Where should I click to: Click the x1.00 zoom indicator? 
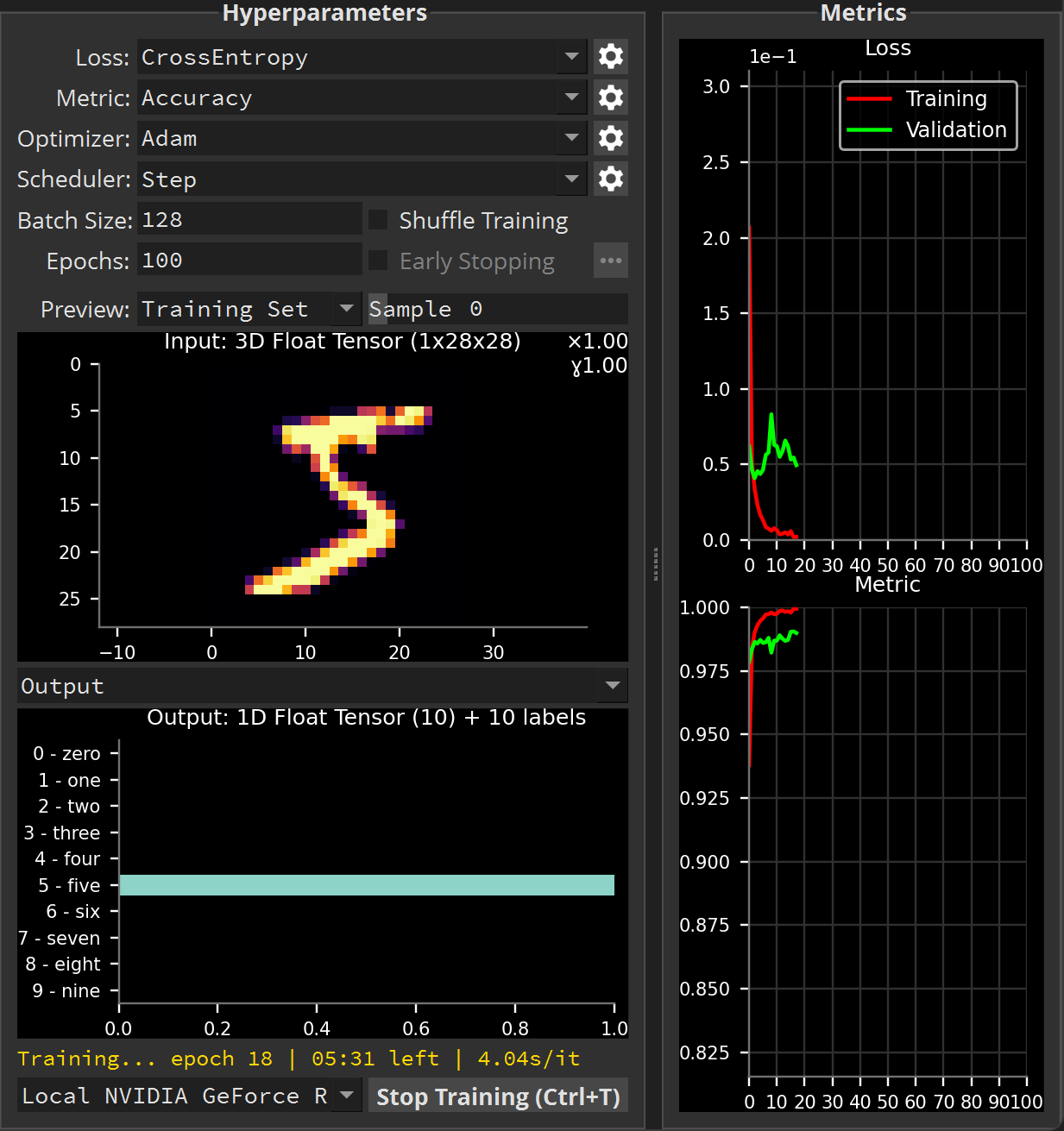pos(598,342)
